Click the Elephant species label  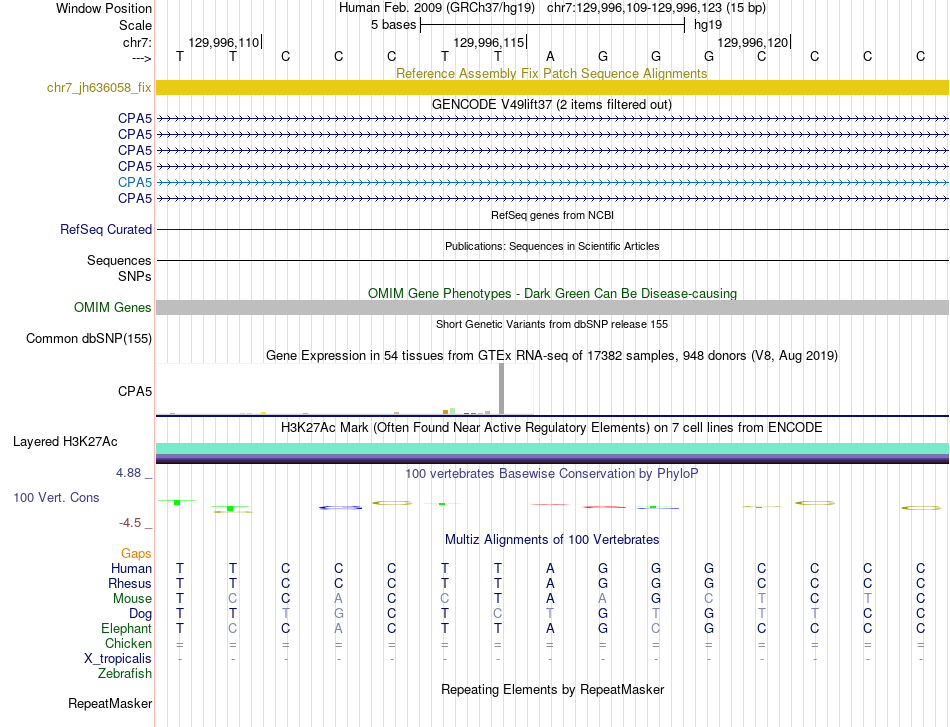click(x=126, y=629)
